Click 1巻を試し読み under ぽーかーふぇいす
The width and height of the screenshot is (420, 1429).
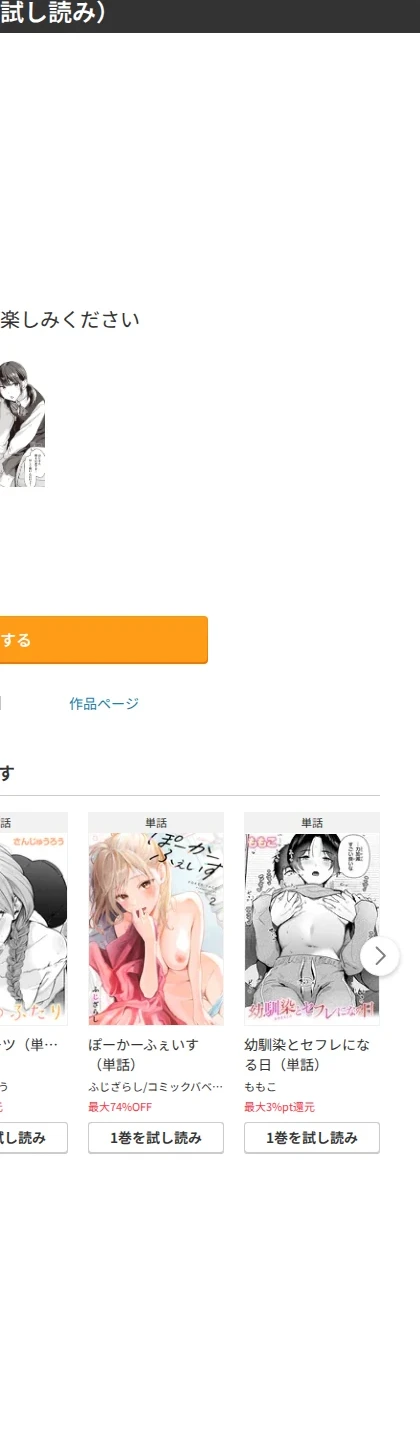pyautogui.click(x=156, y=1138)
